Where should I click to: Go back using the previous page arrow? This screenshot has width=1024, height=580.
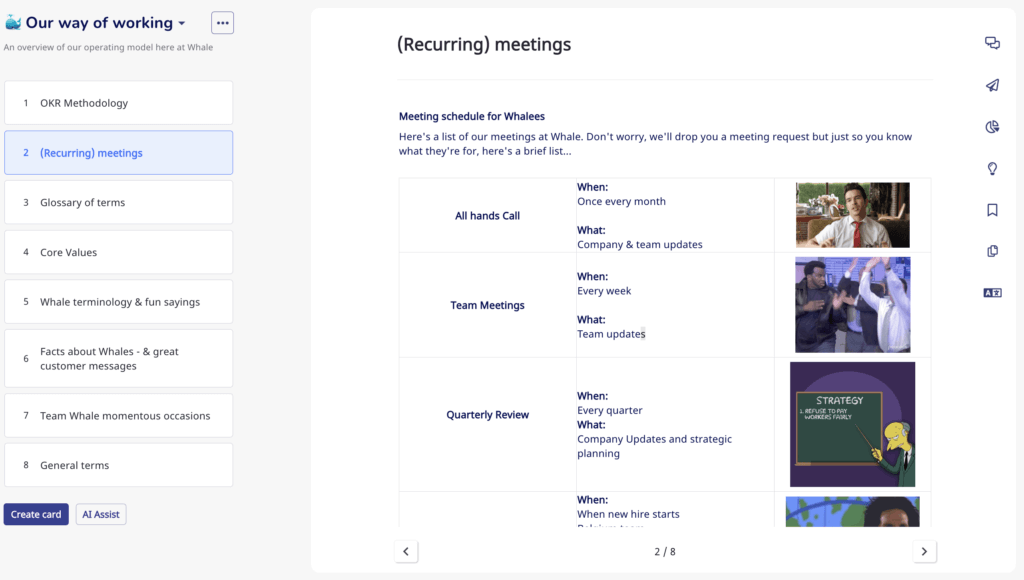[406, 551]
